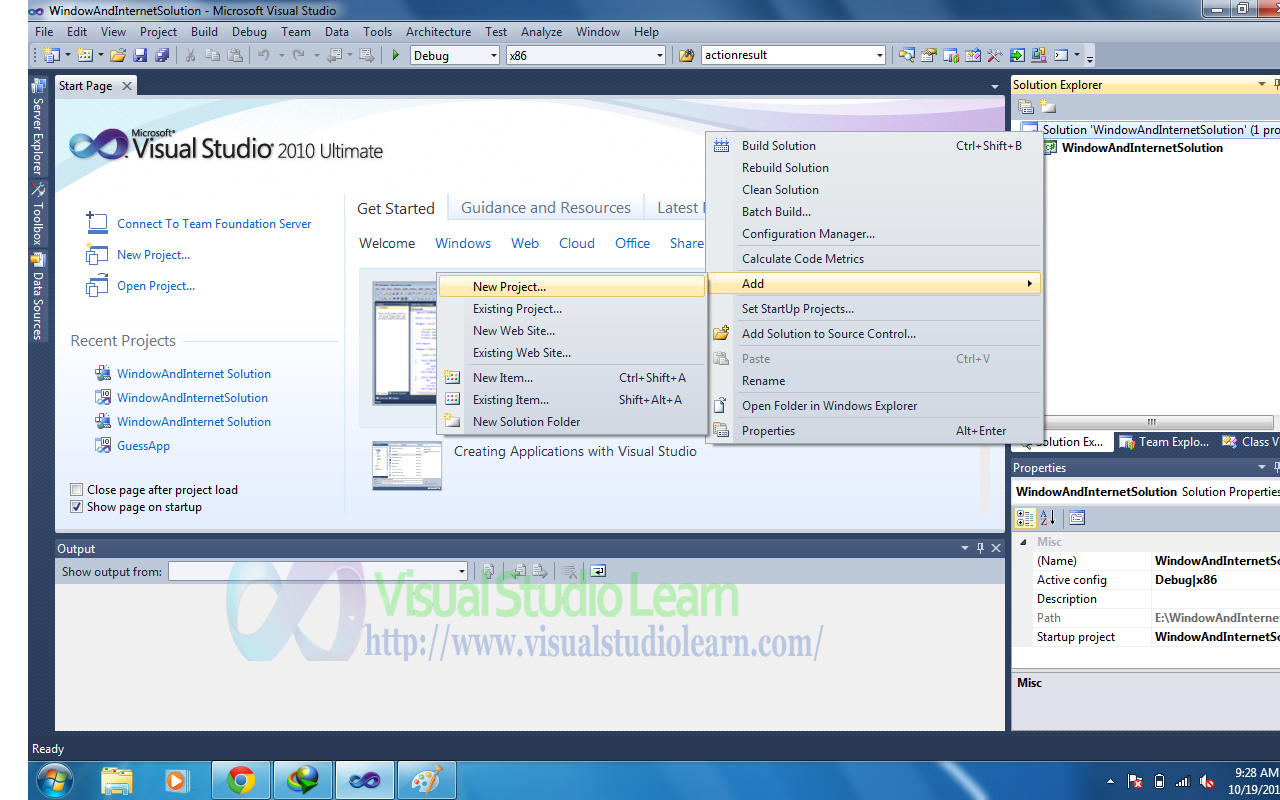Open Google Chrome from the taskbar
The height and width of the screenshot is (800, 1280).
tap(240, 780)
